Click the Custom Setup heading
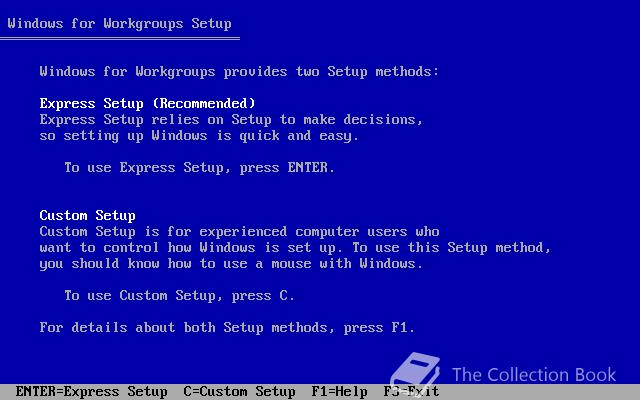This screenshot has height=400, width=640. tap(87, 215)
